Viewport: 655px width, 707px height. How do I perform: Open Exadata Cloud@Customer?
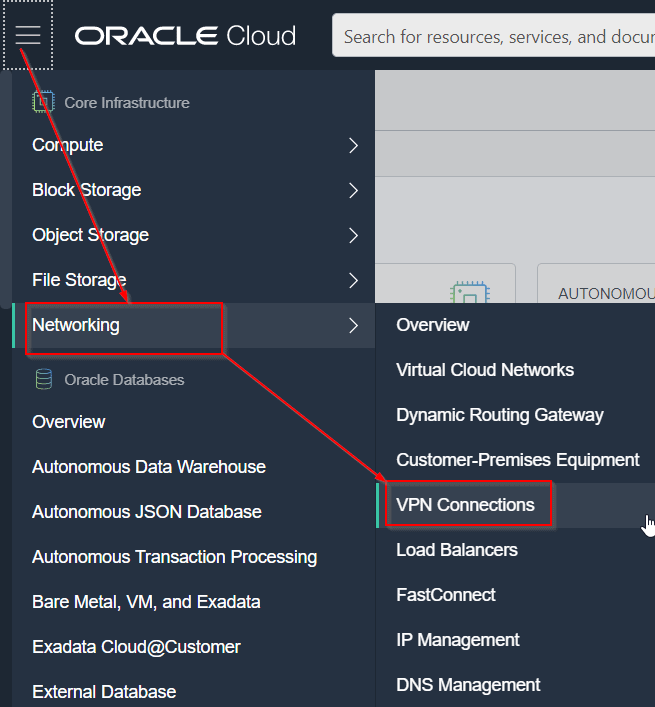pos(136,647)
